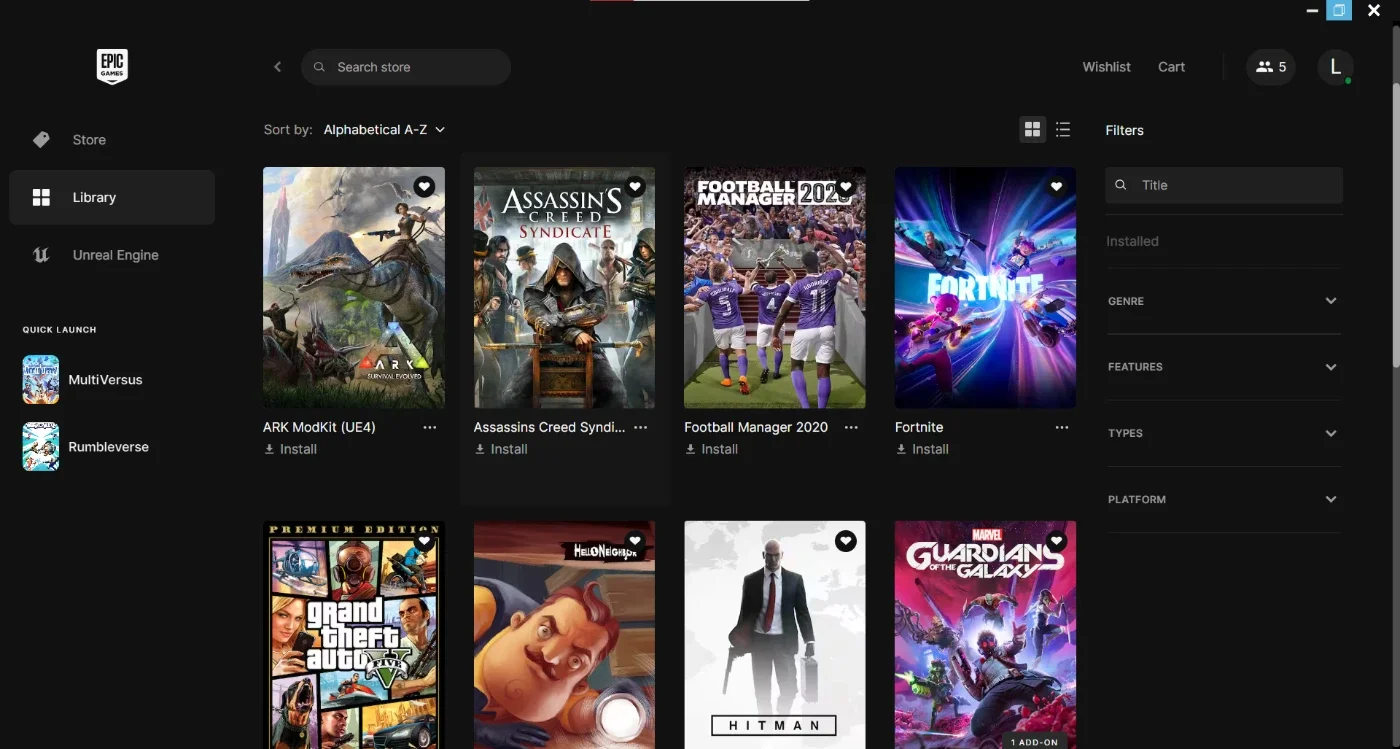Open more options for ARK ModKit
This screenshot has height=749, width=1400.
pos(430,427)
